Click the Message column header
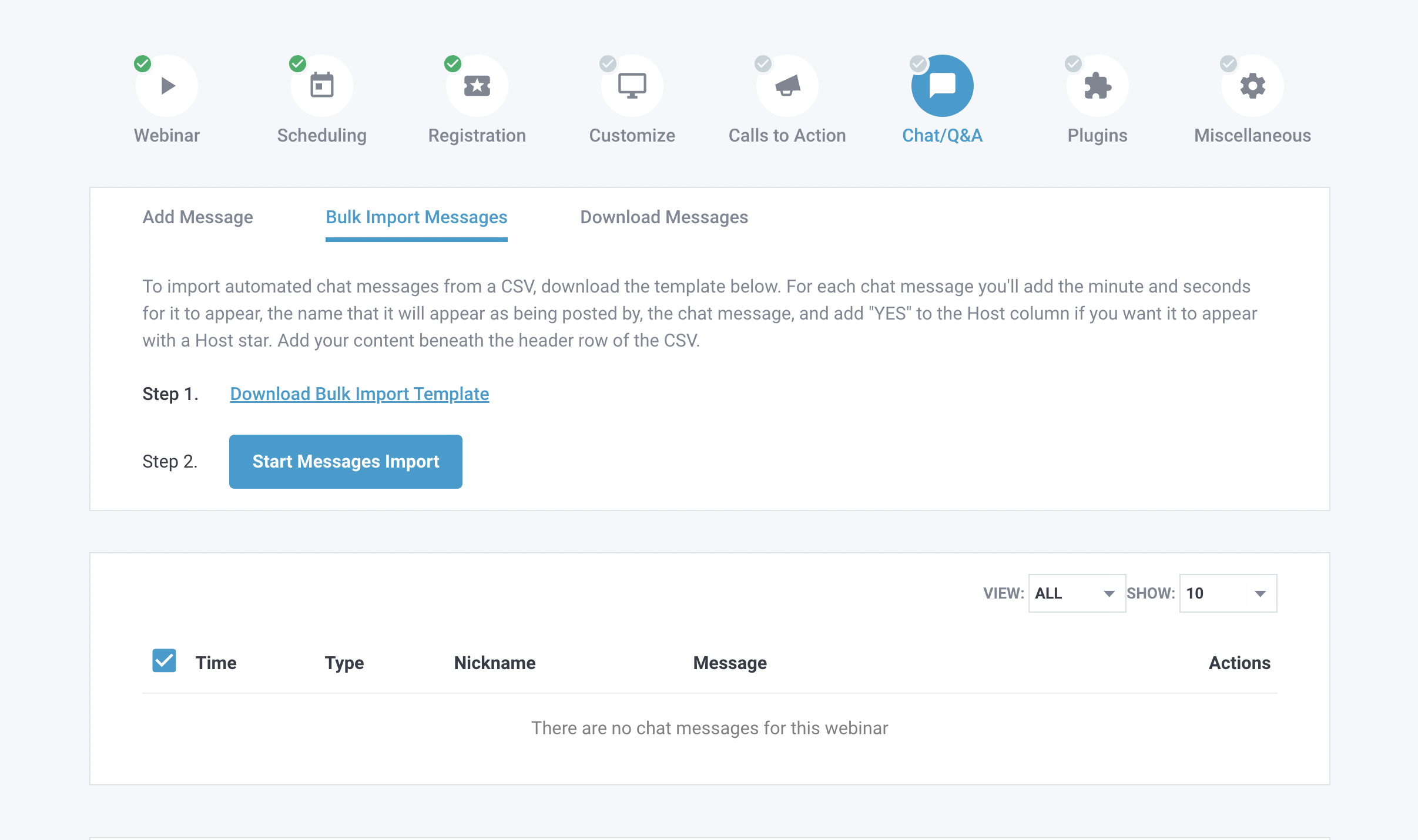This screenshot has height=840, width=1418. (729, 663)
